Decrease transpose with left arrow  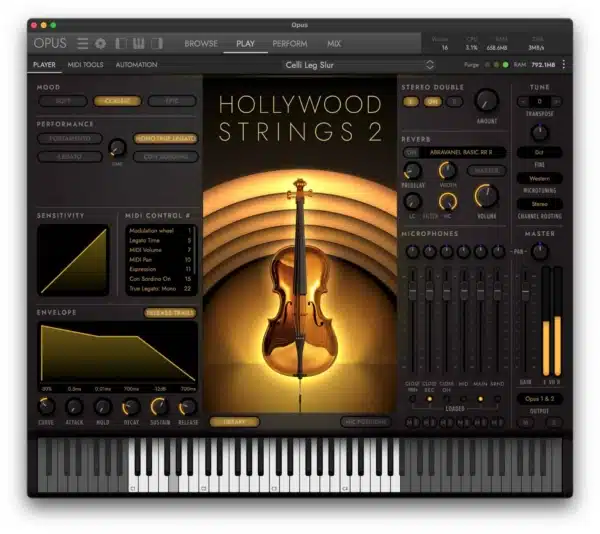point(523,101)
